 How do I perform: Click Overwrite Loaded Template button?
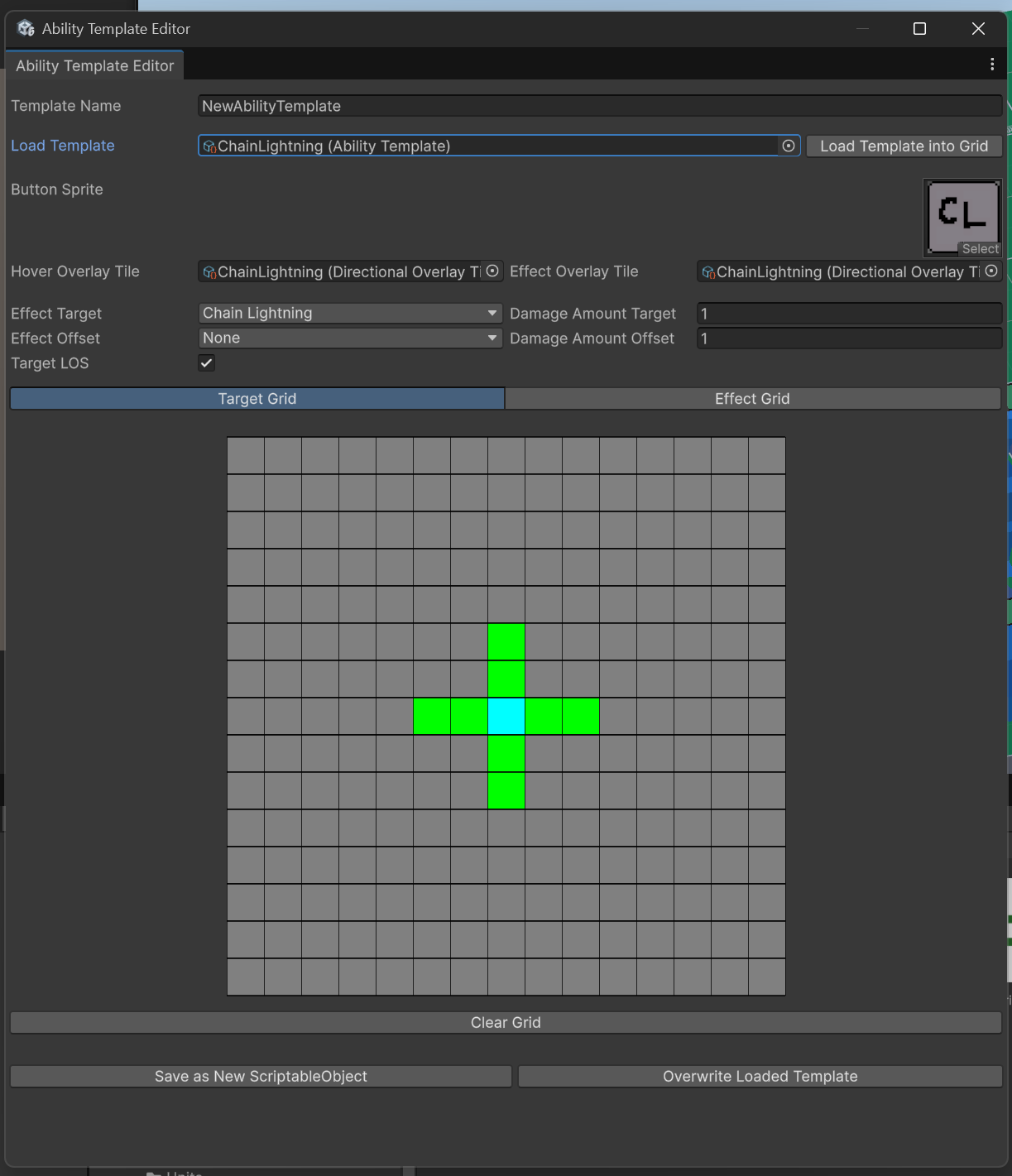click(x=760, y=1076)
